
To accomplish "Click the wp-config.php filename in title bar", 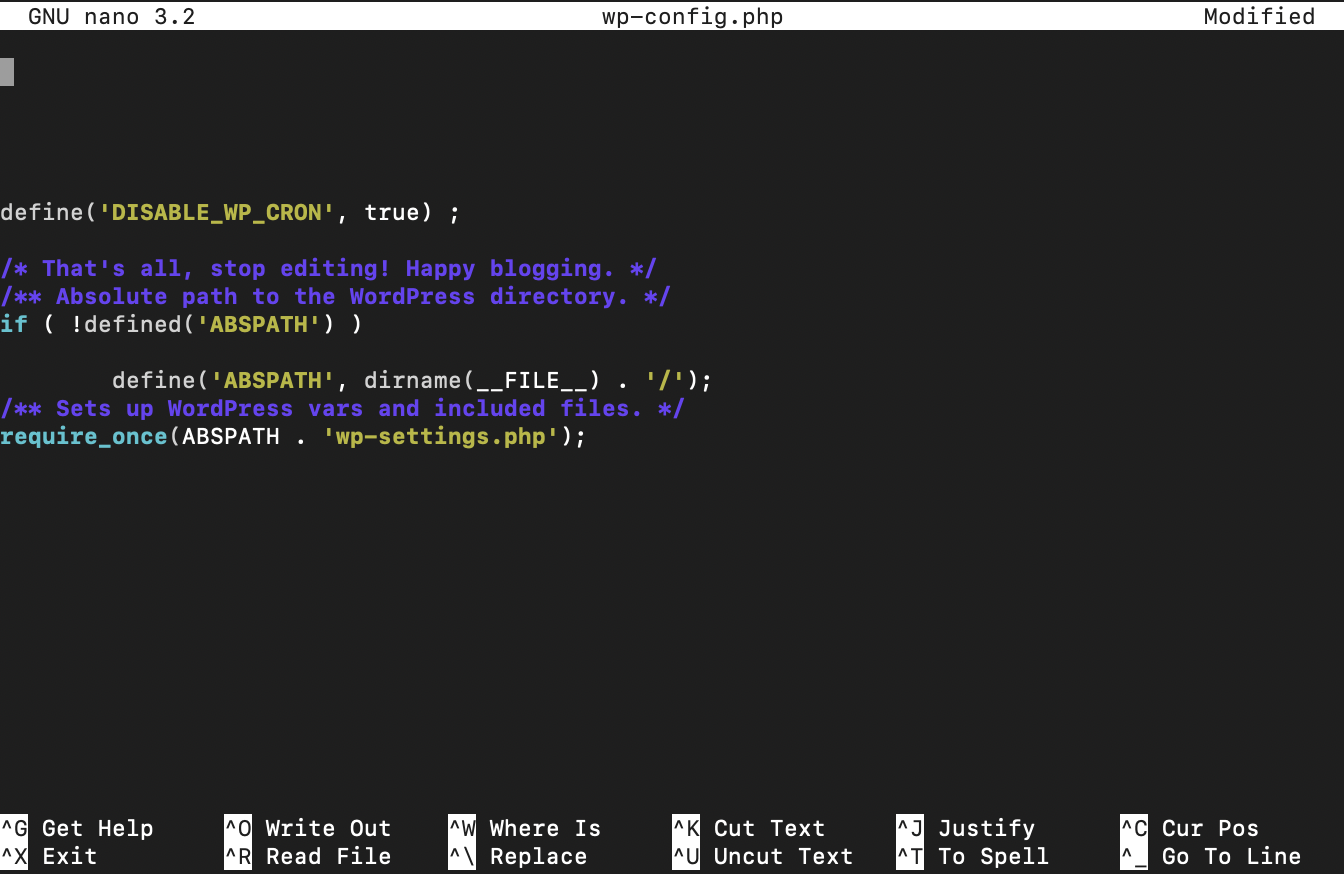I will click(x=692, y=16).
